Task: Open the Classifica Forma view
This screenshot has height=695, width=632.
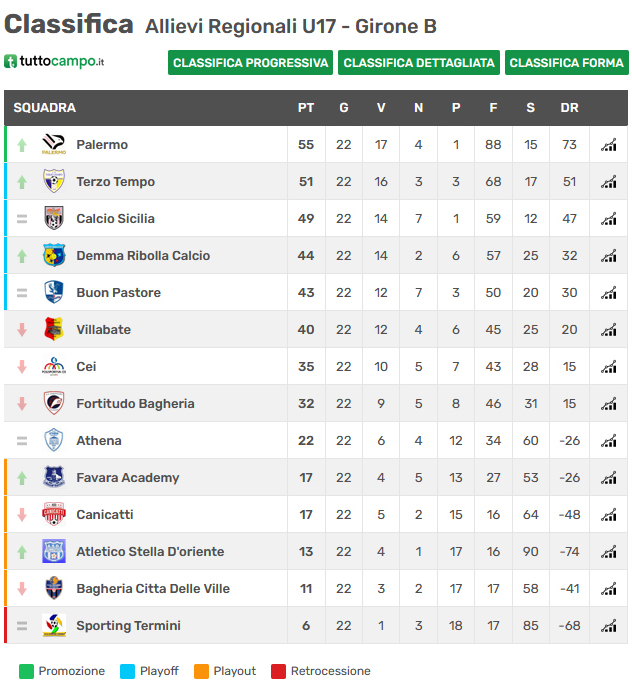Action: [x=566, y=63]
